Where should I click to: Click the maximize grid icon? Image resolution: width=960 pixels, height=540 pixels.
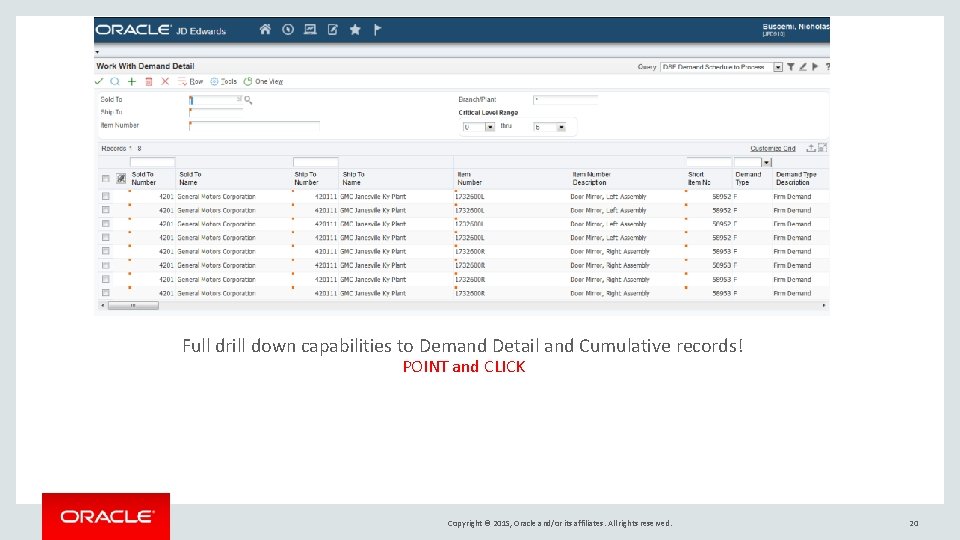(x=822, y=148)
